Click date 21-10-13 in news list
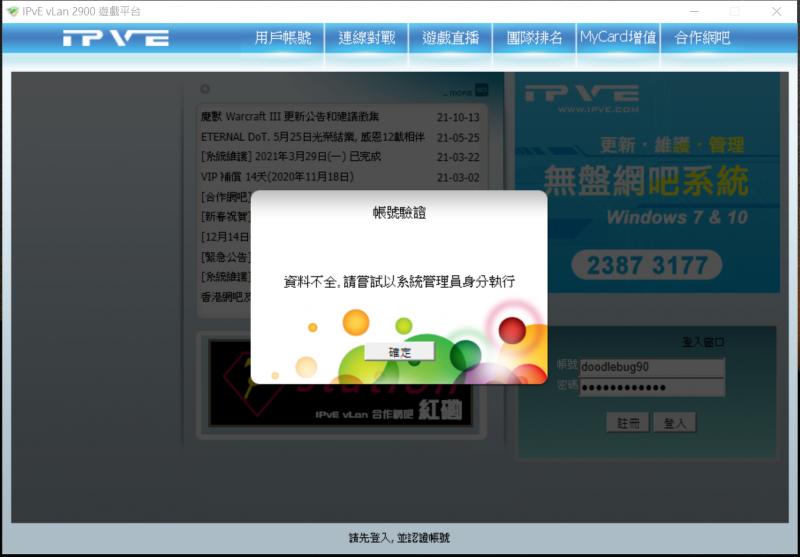The width and height of the screenshot is (800, 557). [458, 117]
